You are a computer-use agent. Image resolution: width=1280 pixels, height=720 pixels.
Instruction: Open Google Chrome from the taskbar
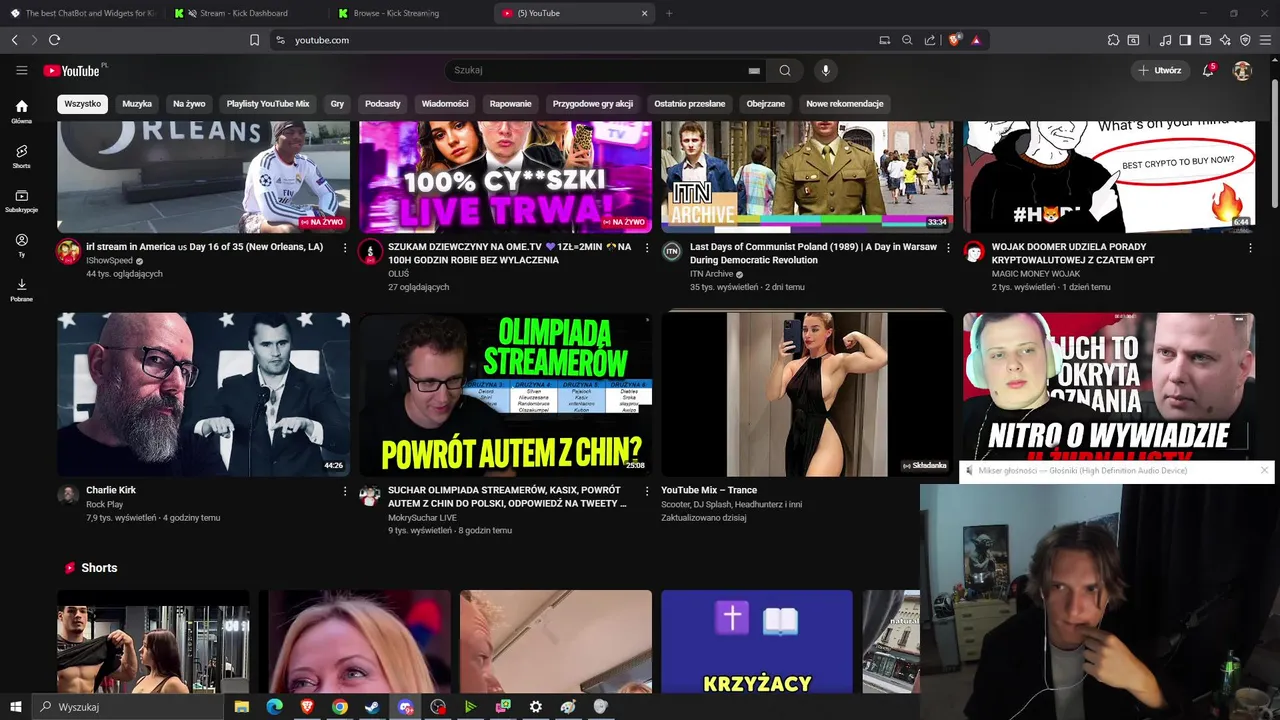tap(340, 707)
